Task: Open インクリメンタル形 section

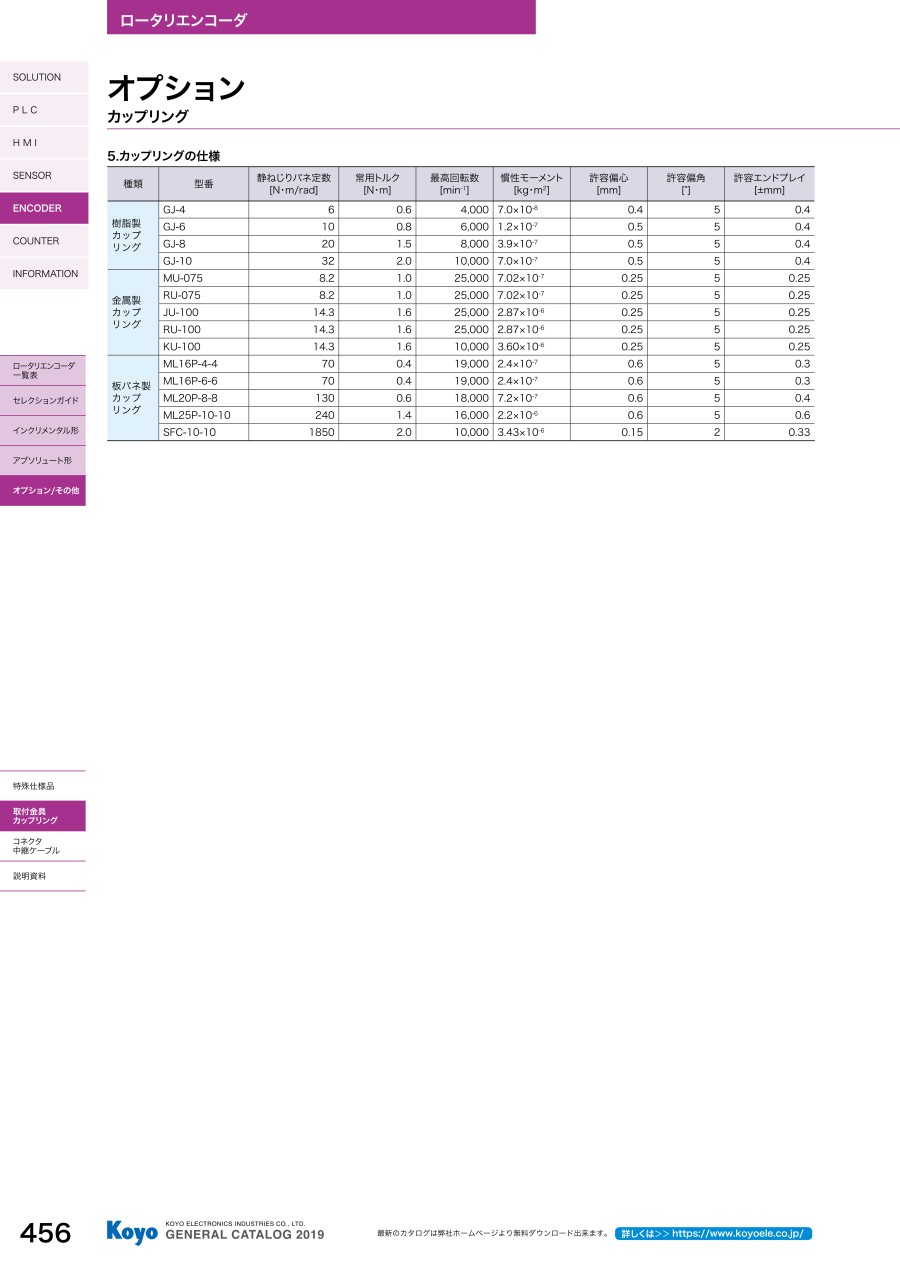Action: pos(43,430)
